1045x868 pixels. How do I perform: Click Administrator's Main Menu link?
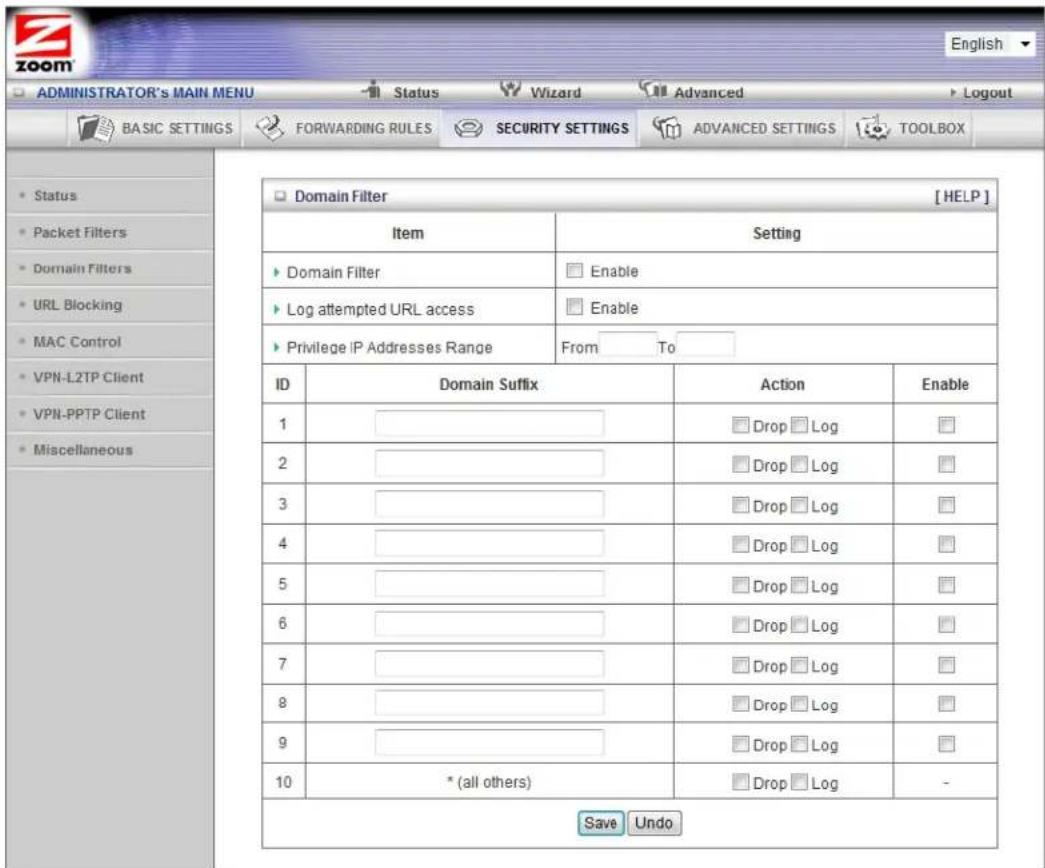coord(145,93)
